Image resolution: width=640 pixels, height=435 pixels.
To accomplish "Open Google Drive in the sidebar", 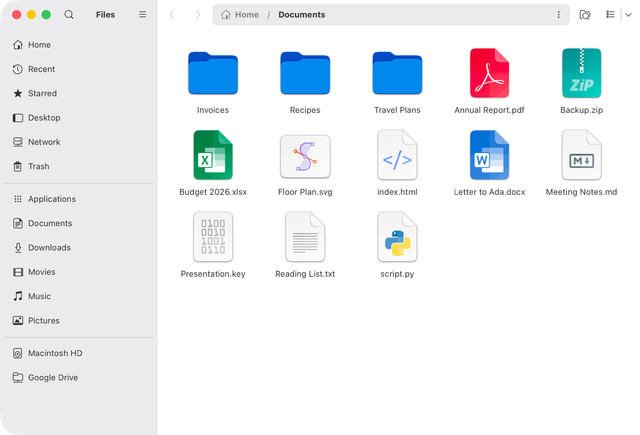I will click(79, 377).
